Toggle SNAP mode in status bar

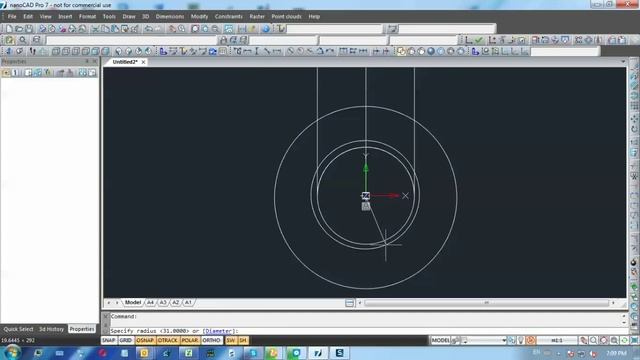pyautogui.click(x=109, y=340)
